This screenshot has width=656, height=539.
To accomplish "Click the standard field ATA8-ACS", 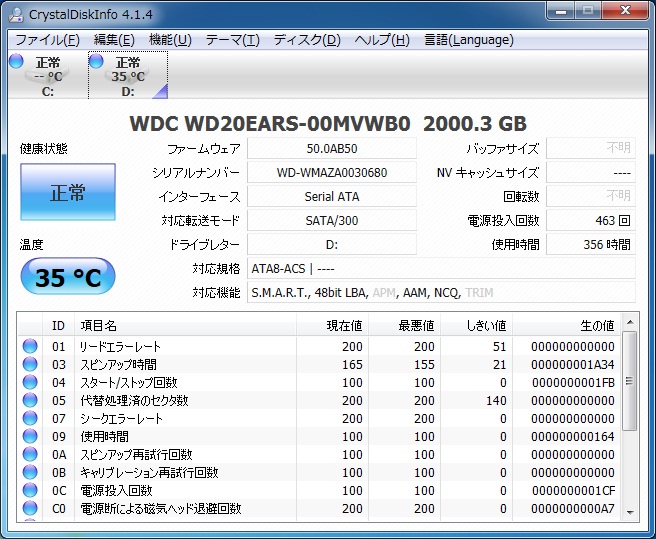I will tap(441, 269).
